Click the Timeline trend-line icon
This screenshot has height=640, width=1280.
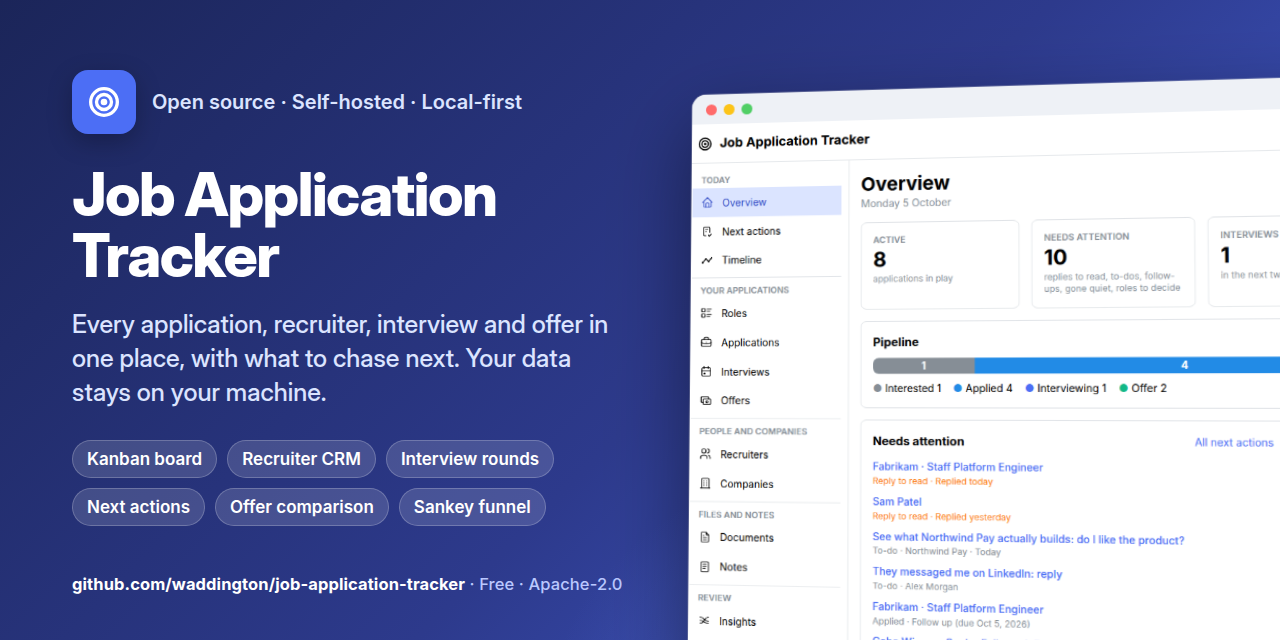point(707,260)
